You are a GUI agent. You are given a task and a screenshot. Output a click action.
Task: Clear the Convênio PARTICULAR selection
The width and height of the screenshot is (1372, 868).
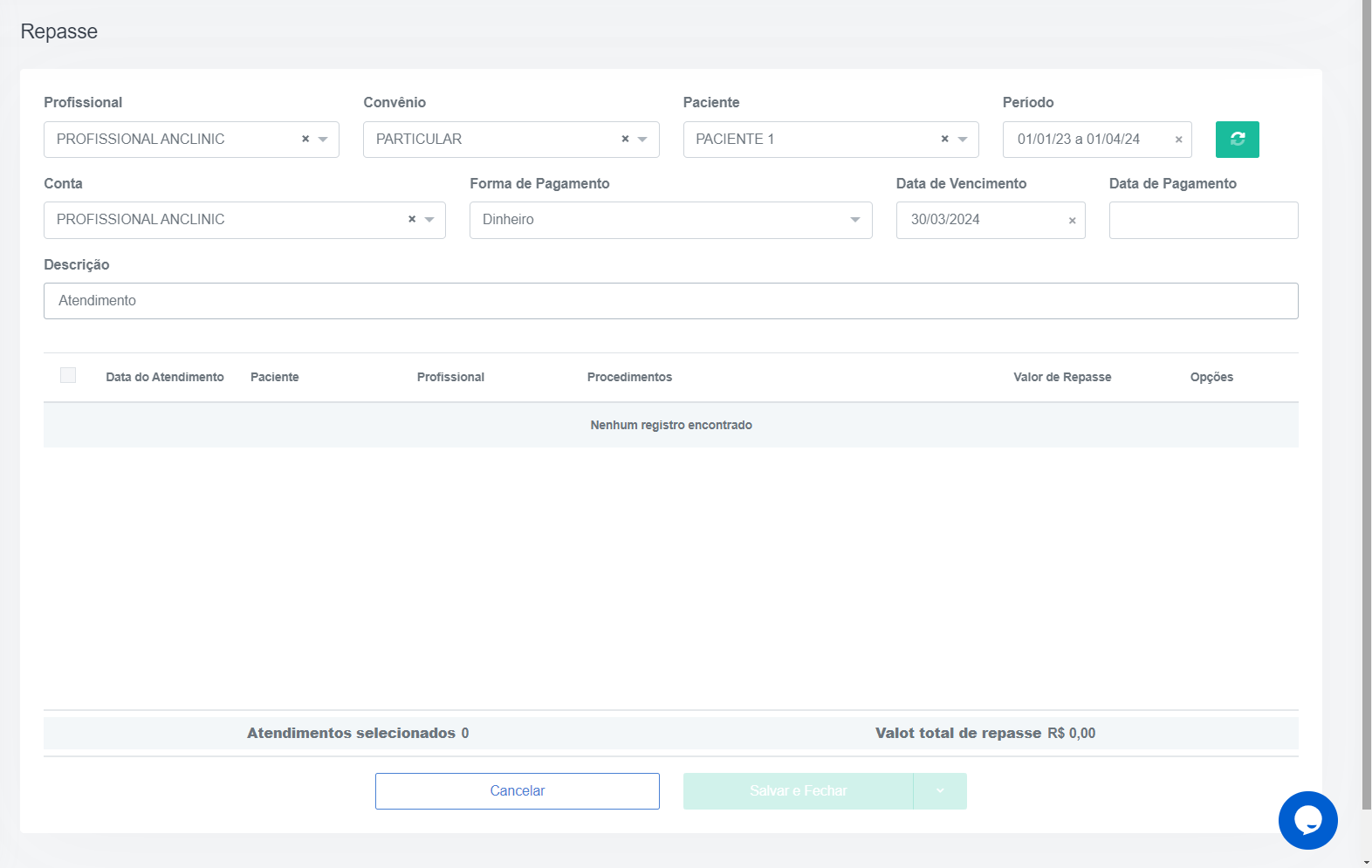(625, 139)
